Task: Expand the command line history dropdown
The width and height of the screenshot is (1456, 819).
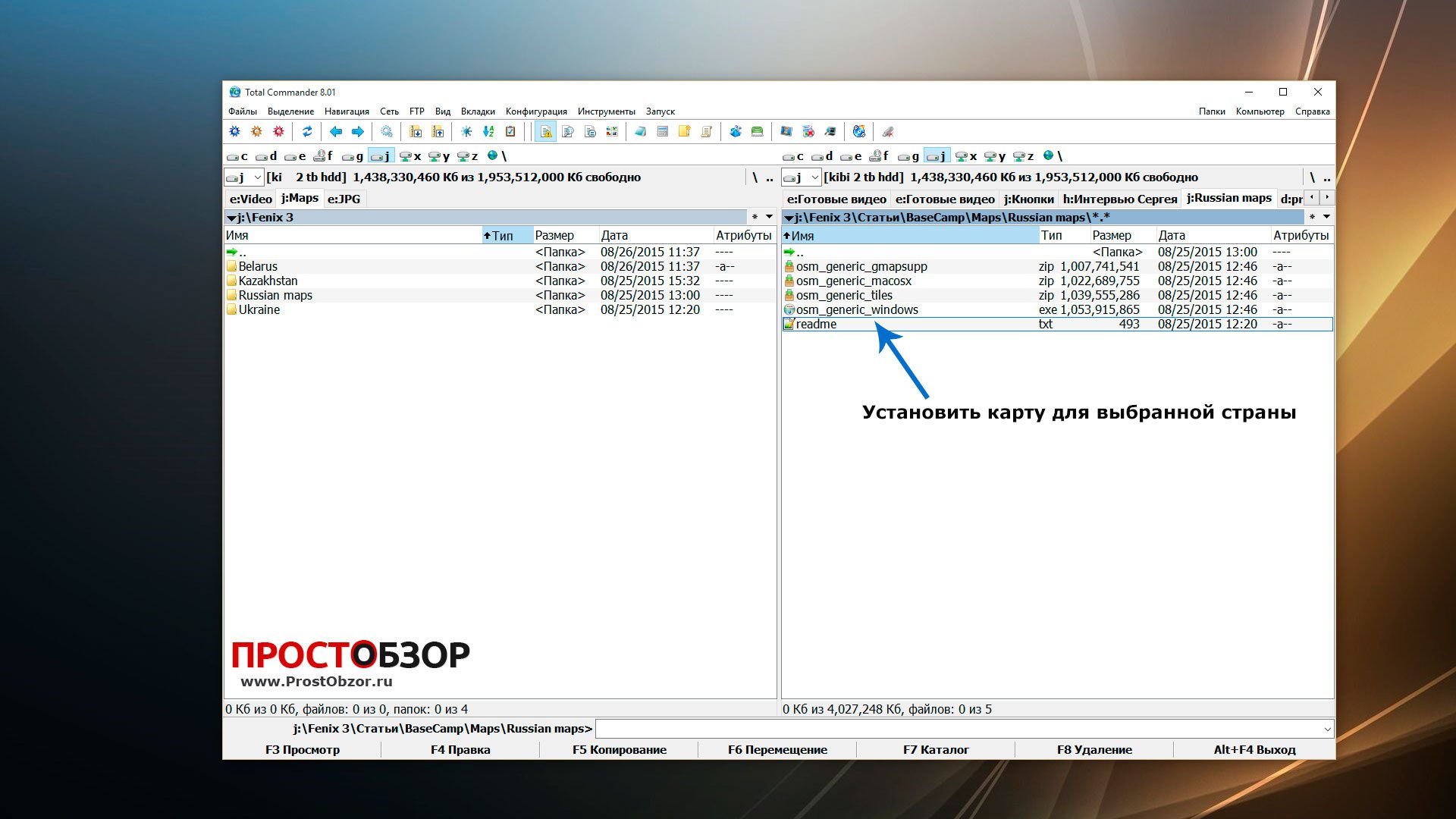Action: point(1327,729)
